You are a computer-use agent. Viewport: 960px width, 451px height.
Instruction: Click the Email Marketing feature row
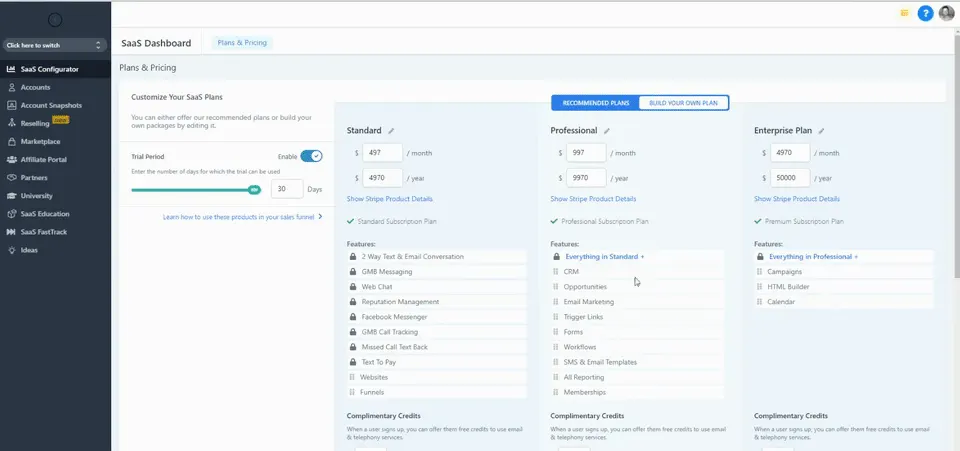coord(637,302)
